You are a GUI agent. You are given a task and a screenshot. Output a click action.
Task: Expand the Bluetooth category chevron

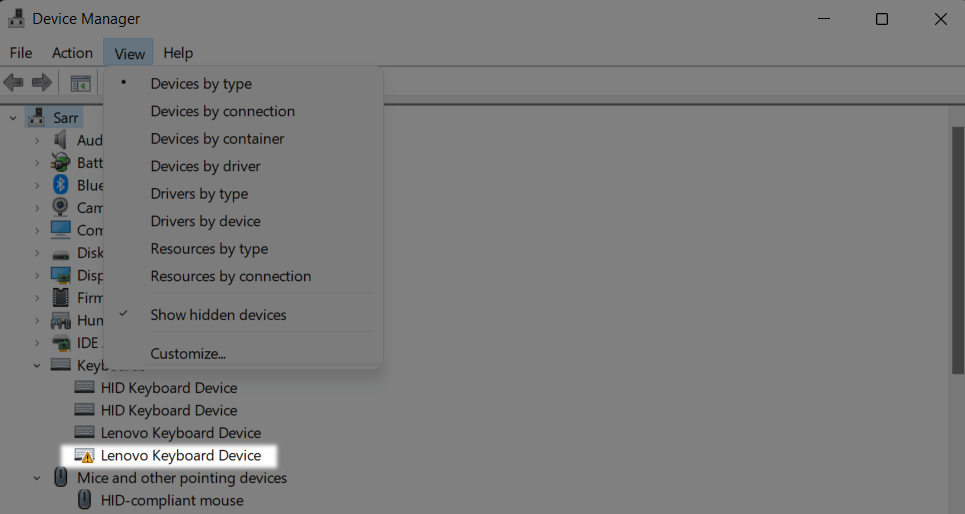coord(37,185)
